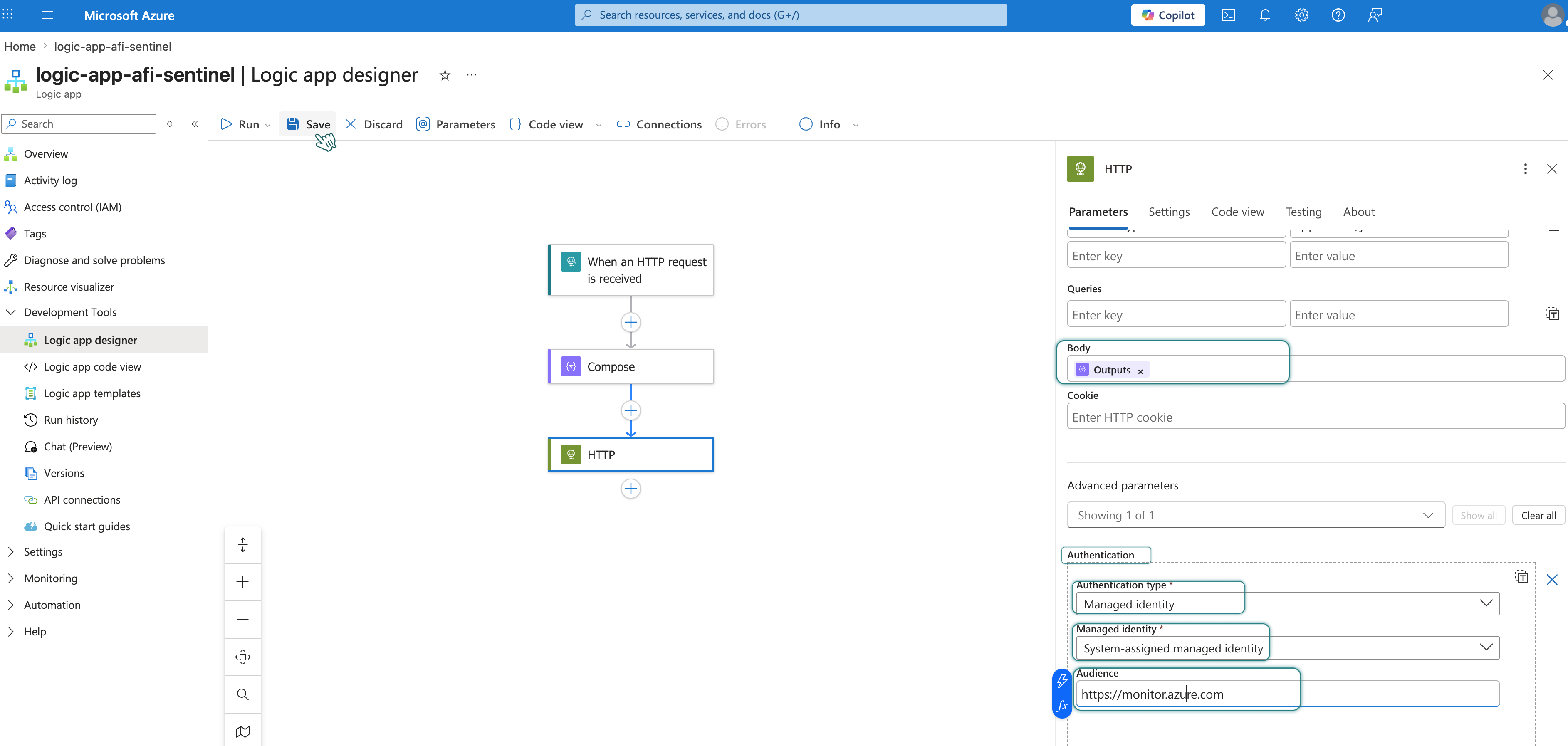Expand the Automation section
This screenshot has width=1568, height=746.
(x=11, y=605)
